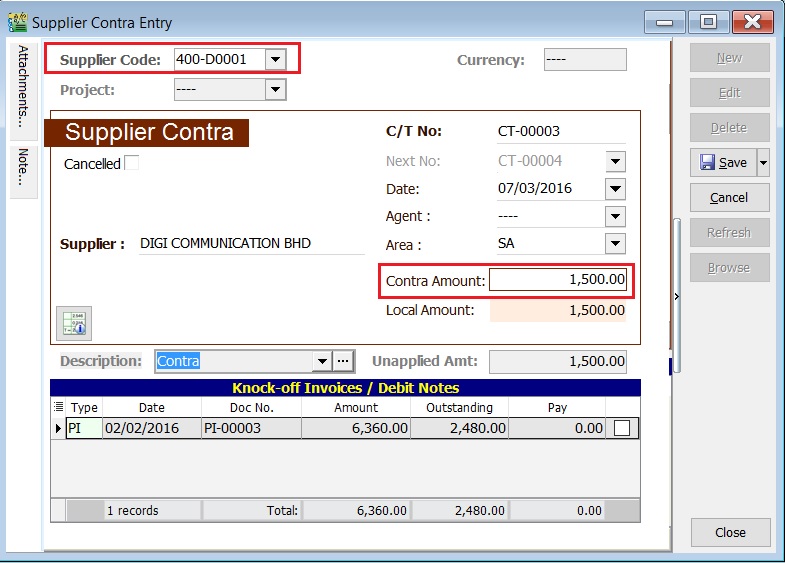Viewport: 785px width, 563px height.
Task: Click the Local Amount value 1,500.00
Action: (x=558, y=310)
